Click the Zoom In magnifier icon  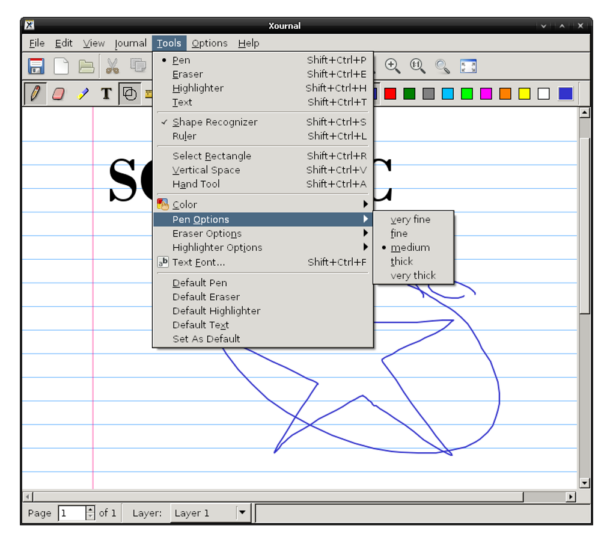coord(392,66)
